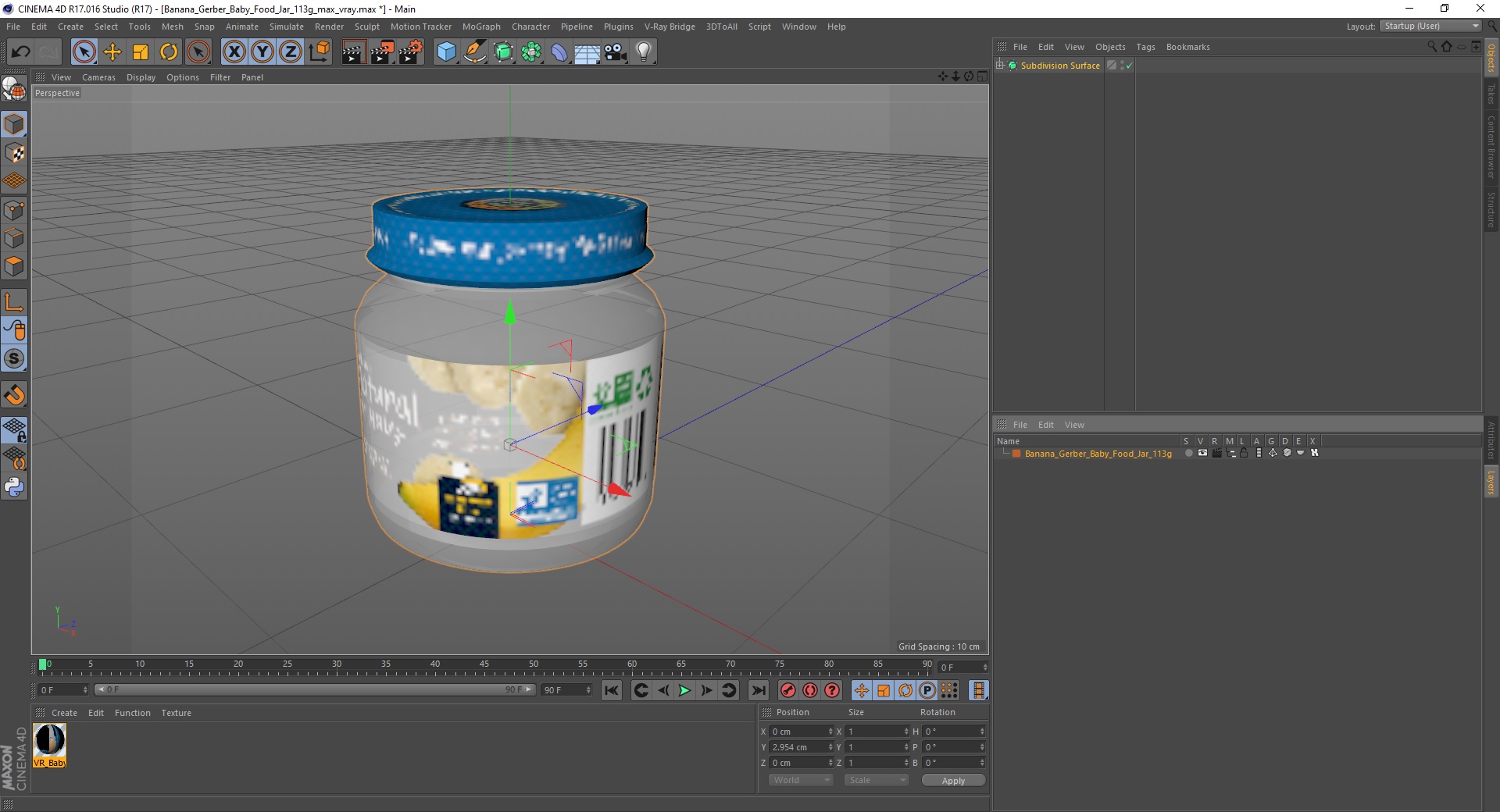Switch to Texture mode

click(x=14, y=153)
